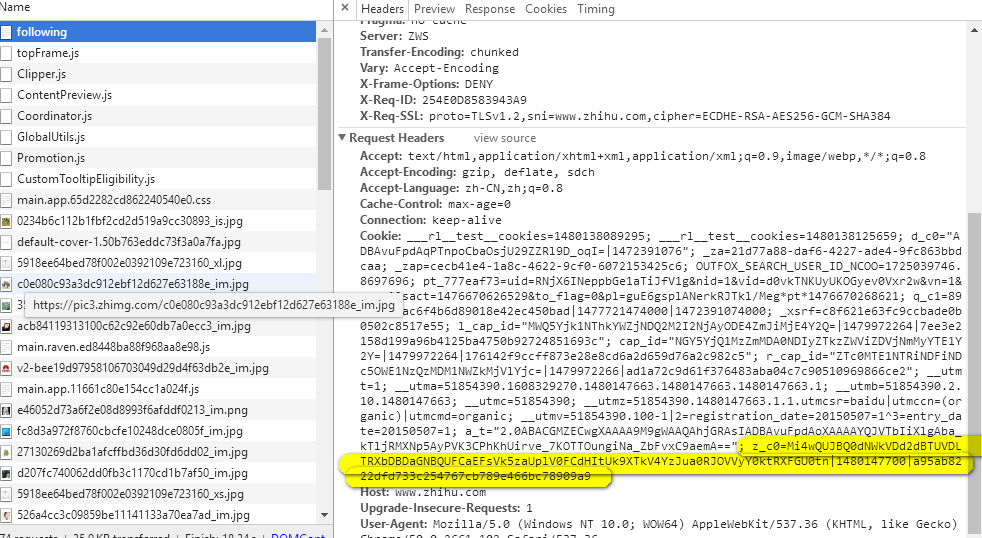Select v2-bee19d97958106703049d29d4f63db2e_im.jpg request
This screenshot has width=982, height=538.
click(158, 368)
